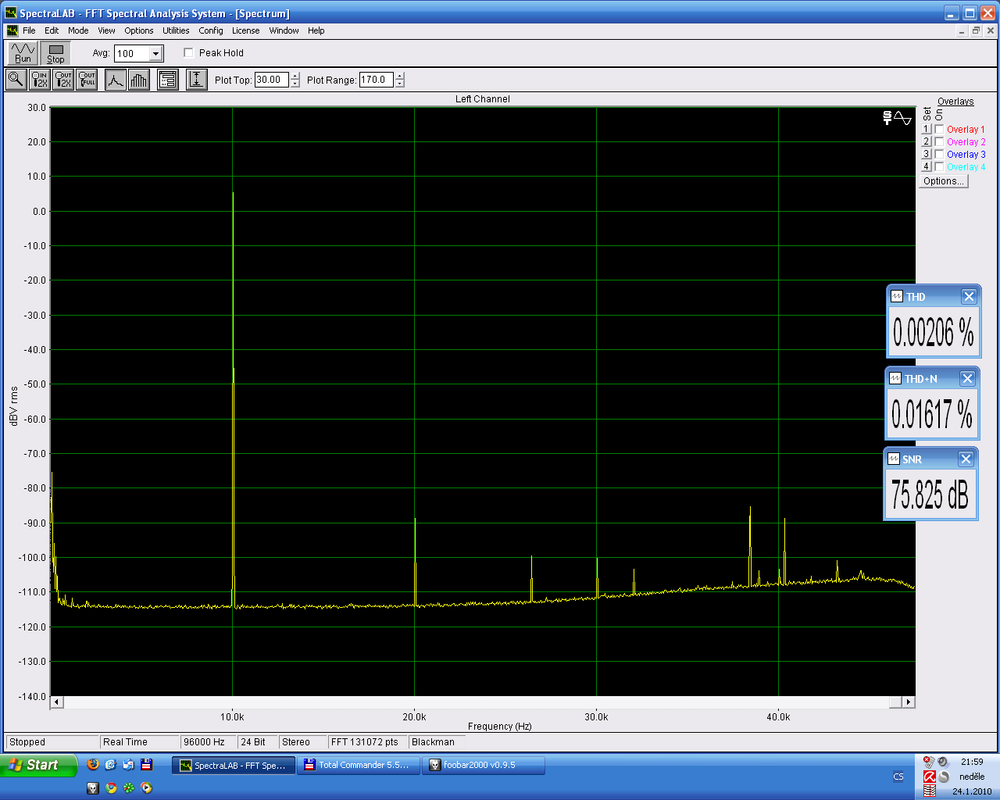Click the auto-range amplitude scale icon
Screen dimensions: 1000x800
click(x=196, y=80)
